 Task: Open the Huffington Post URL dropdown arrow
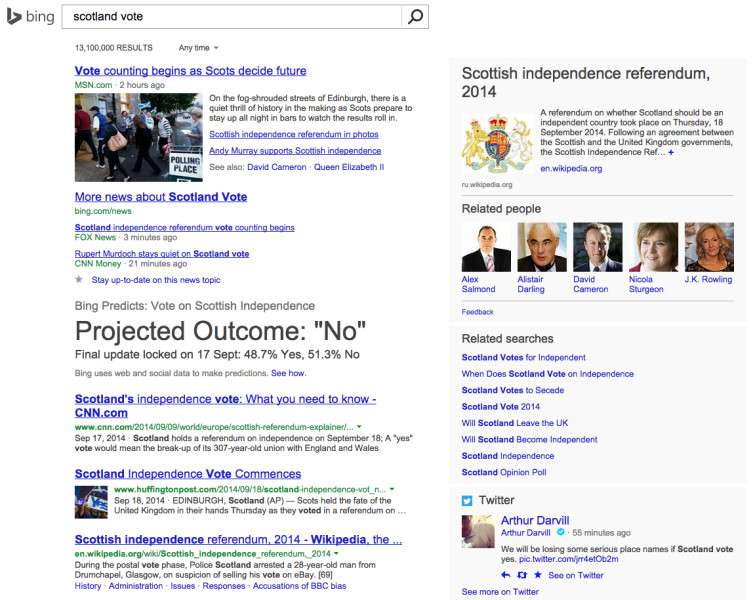(x=392, y=489)
